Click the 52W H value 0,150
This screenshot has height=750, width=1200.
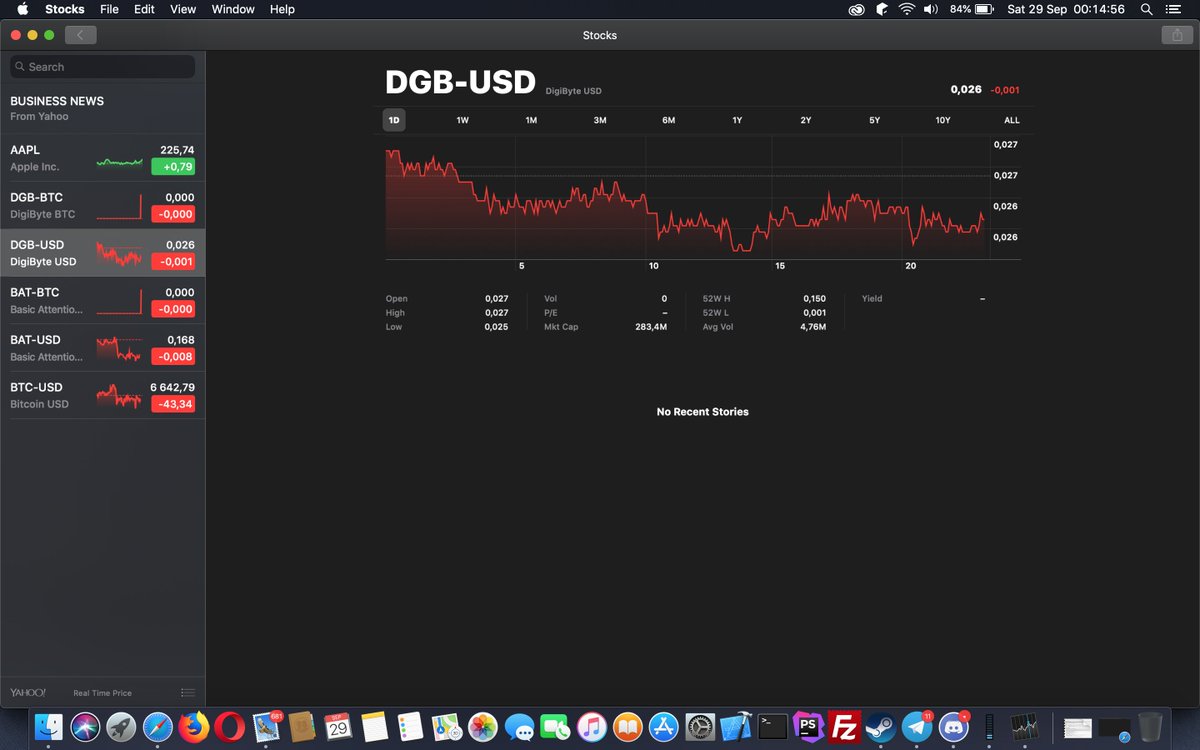click(x=814, y=299)
